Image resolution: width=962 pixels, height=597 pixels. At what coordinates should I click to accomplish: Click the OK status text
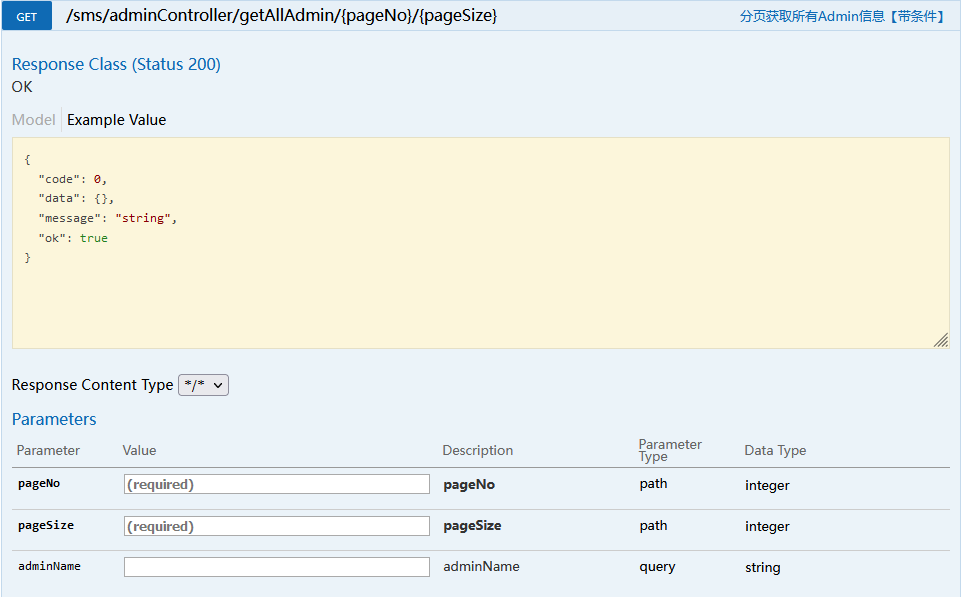coord(22,87)
